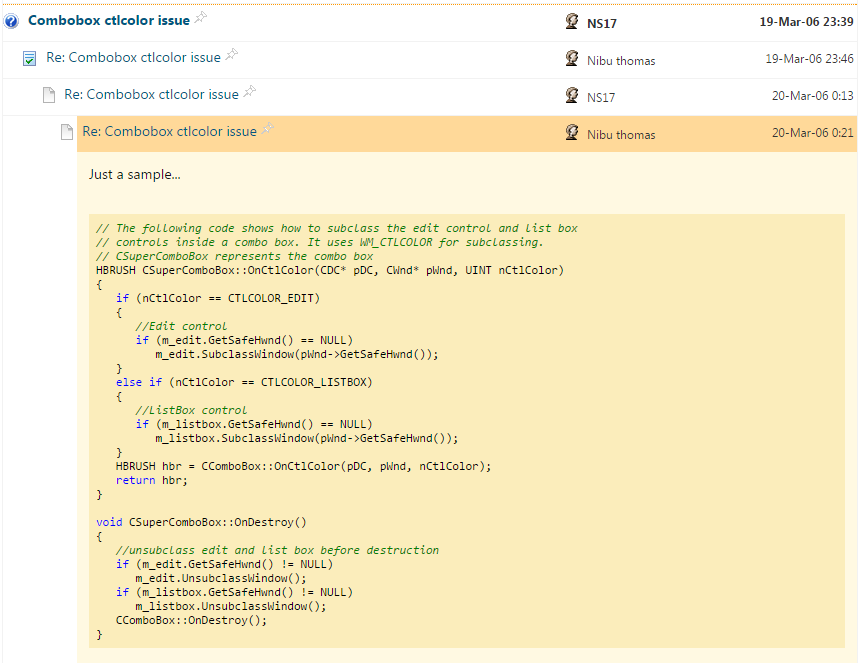
Task: Open the highlighted 0:21 reply title
Action: (x=170, y=131)
